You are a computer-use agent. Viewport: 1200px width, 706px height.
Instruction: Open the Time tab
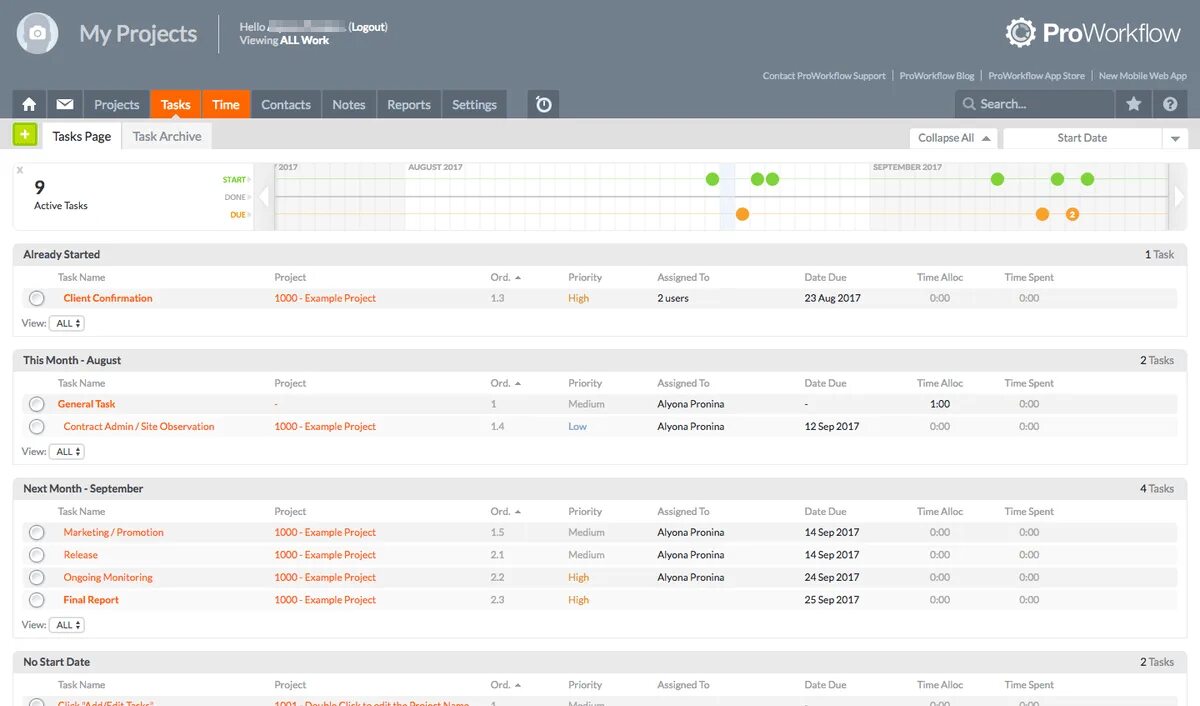226,104
